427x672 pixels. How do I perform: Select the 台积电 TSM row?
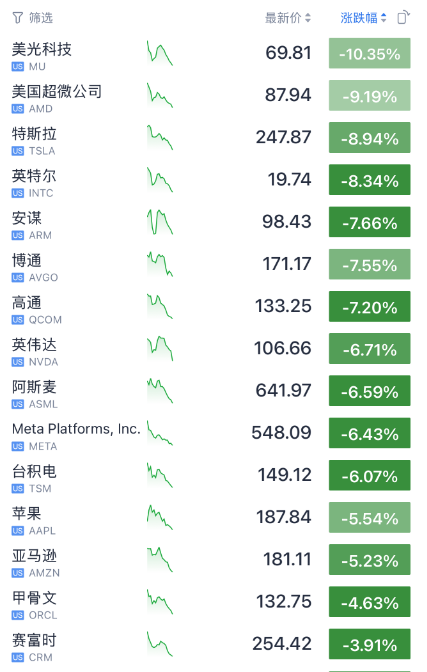(211, 475)
